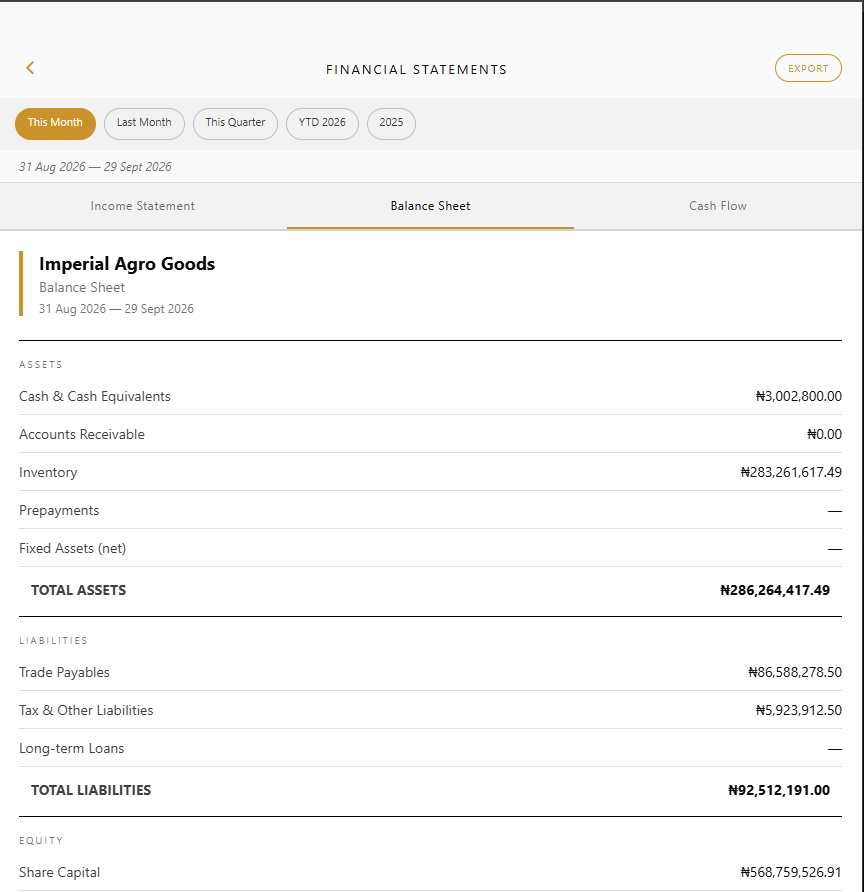
Task: Click the ₦283,261,617.49 inventory value
Action: point(791,472)
